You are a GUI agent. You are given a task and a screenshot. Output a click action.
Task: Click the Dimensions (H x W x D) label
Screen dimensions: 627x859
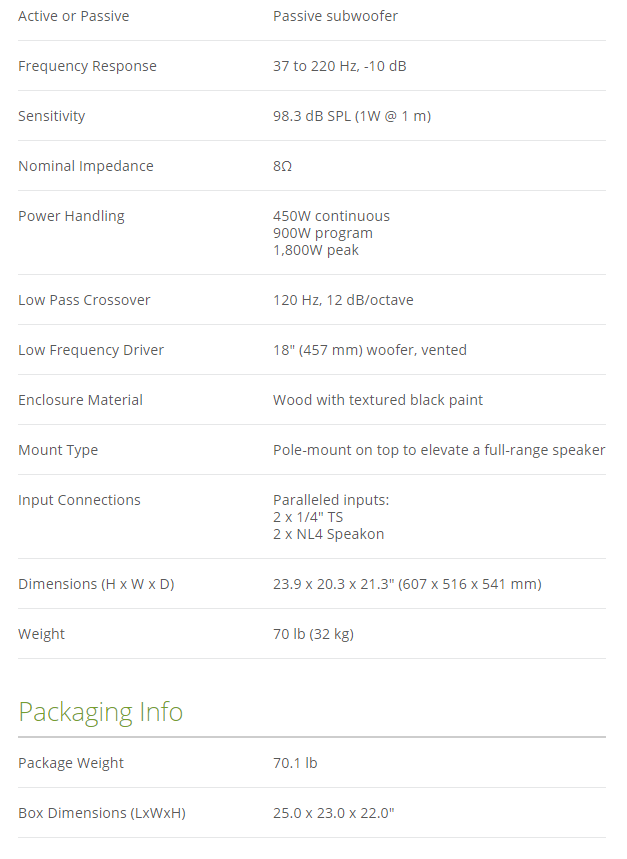[96, 584]
